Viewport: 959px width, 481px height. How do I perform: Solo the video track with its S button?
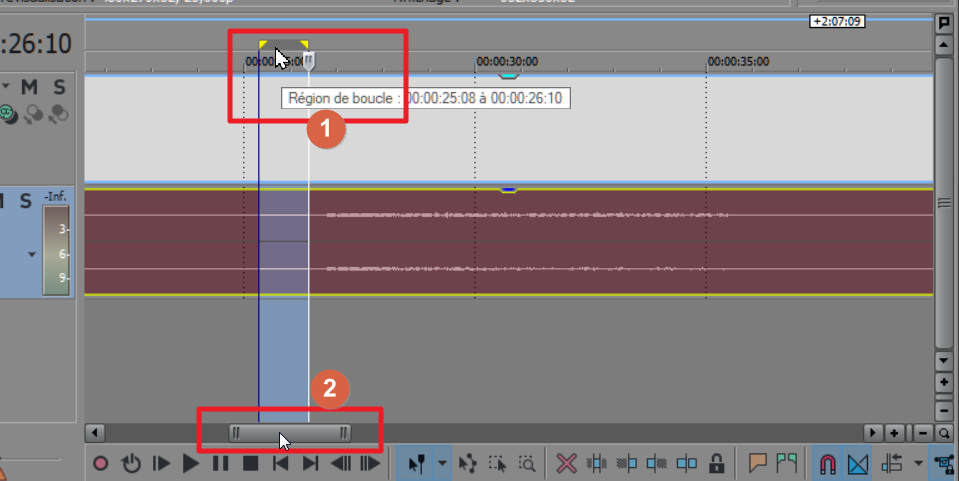pos(59,88)
